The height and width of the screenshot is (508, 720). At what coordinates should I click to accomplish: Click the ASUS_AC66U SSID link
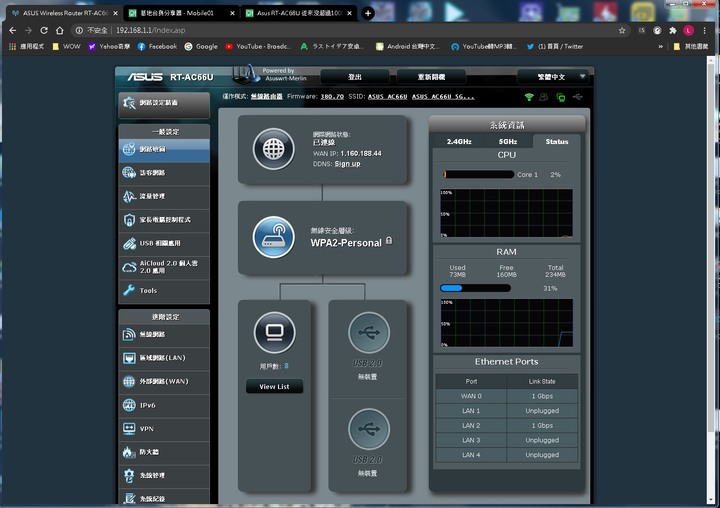tap(388, 97)
